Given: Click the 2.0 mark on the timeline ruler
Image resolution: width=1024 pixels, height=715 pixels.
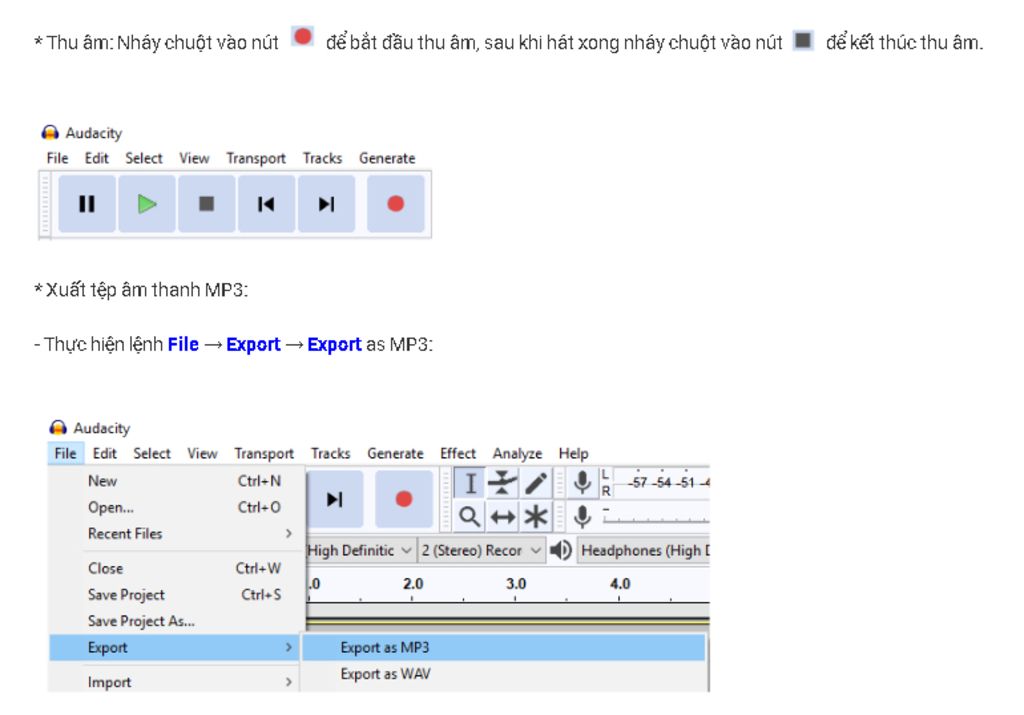Looking at the screenshot, I should point(413,584).
